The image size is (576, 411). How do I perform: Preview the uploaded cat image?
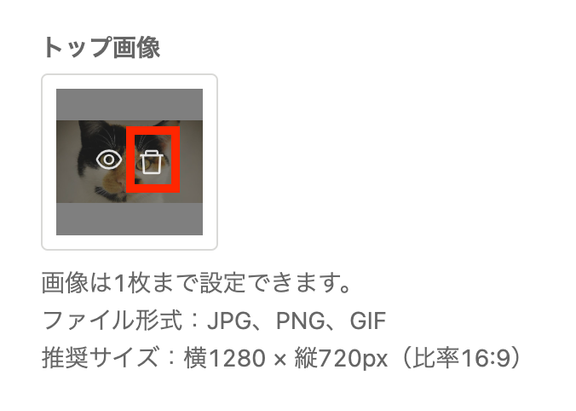pos(109,160)
